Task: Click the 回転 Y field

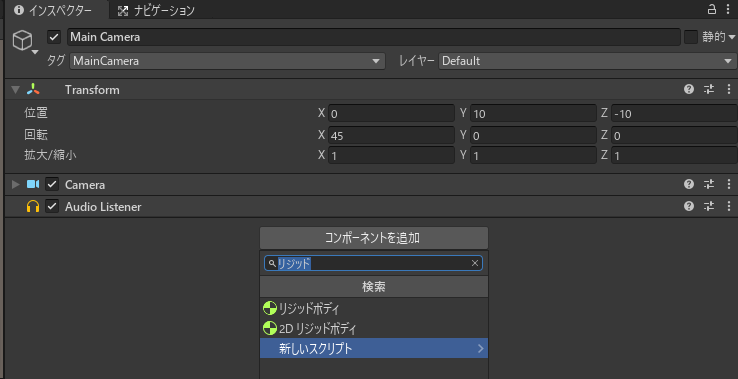Action: click(533, 136)
